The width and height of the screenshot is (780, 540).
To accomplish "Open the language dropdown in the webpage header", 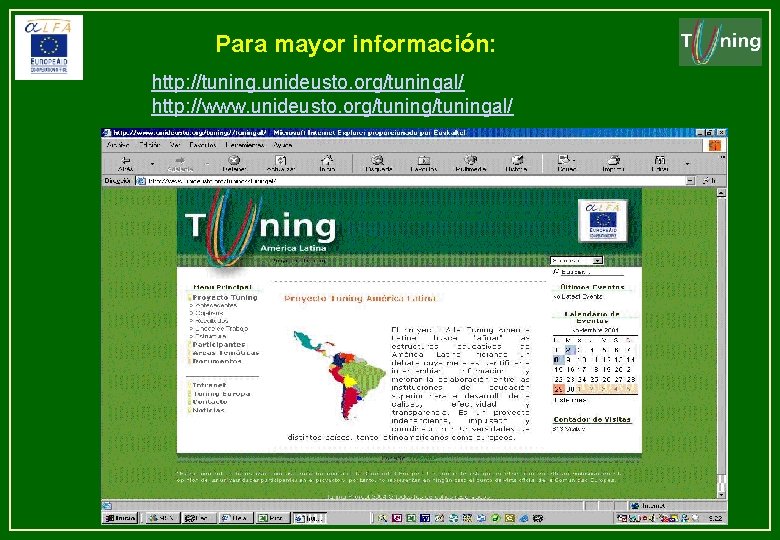I will click(577, 261).
